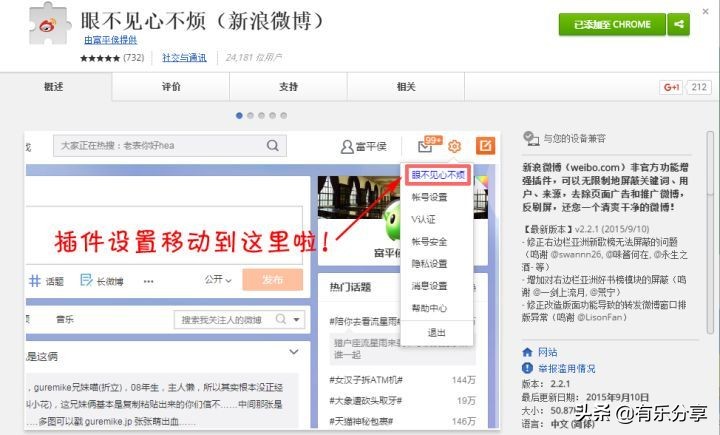Click the 与您的设备兼容 compatibility icon

click(531, 138)
